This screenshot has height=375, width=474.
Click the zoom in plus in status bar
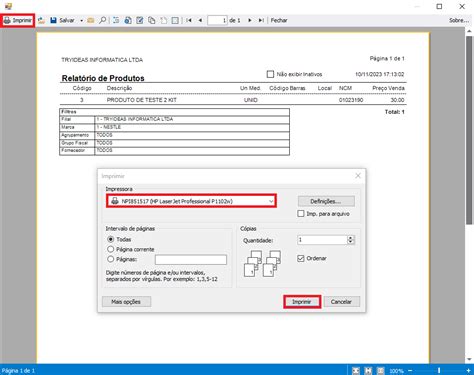468,371
